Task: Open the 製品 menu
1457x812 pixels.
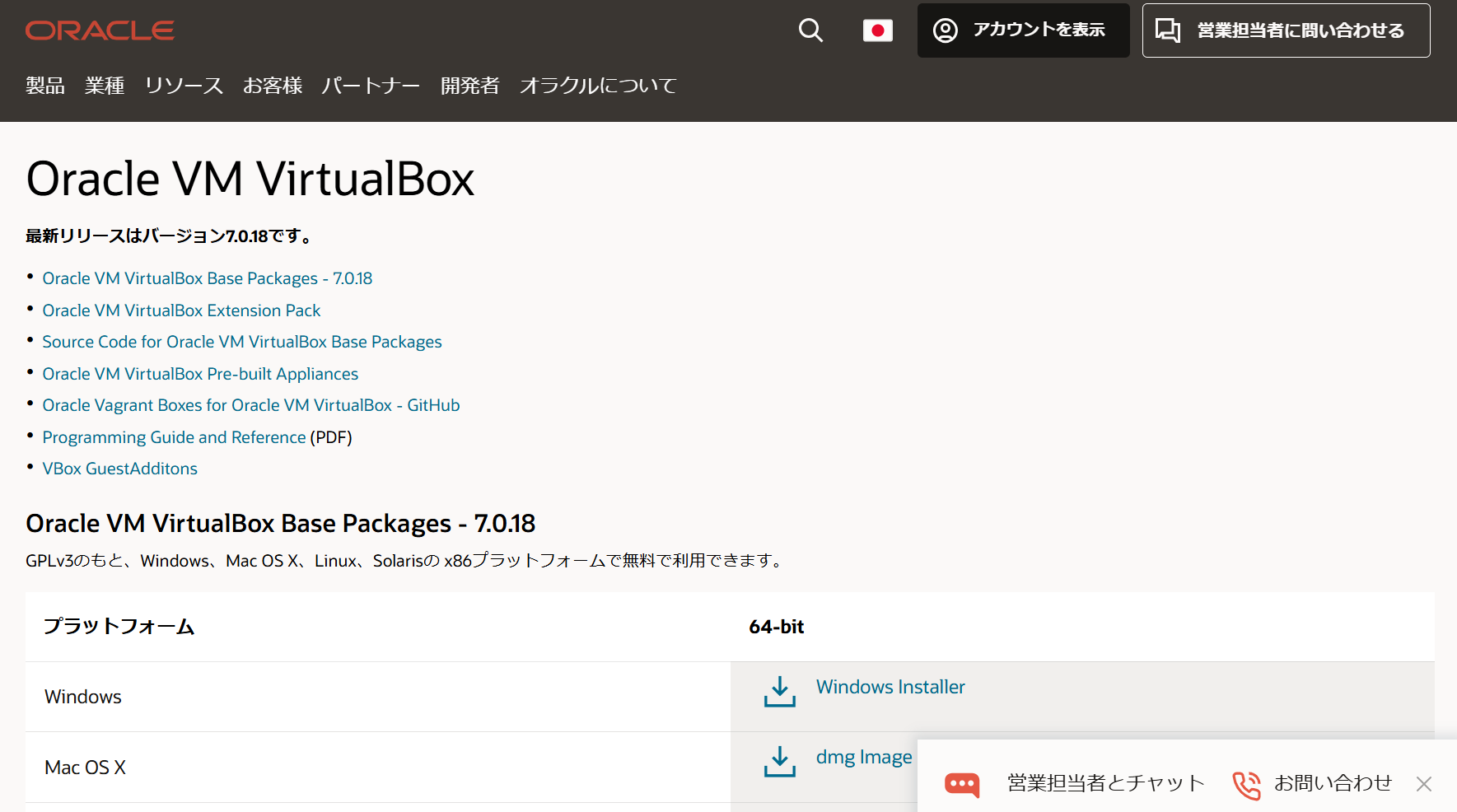Action: coord(44,85)
